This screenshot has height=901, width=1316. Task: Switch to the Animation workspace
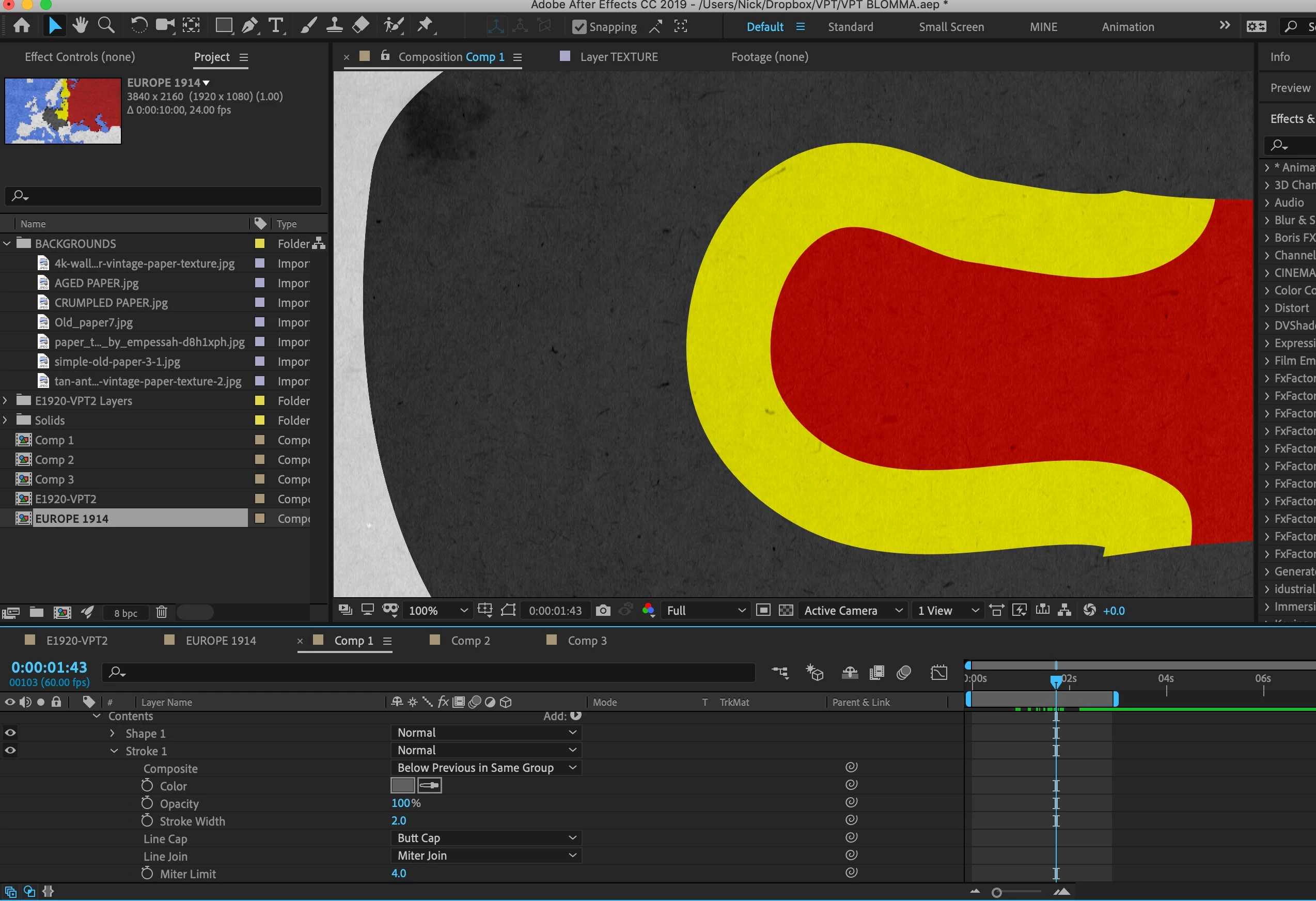pyautogui.click(x=1127, y=27)
